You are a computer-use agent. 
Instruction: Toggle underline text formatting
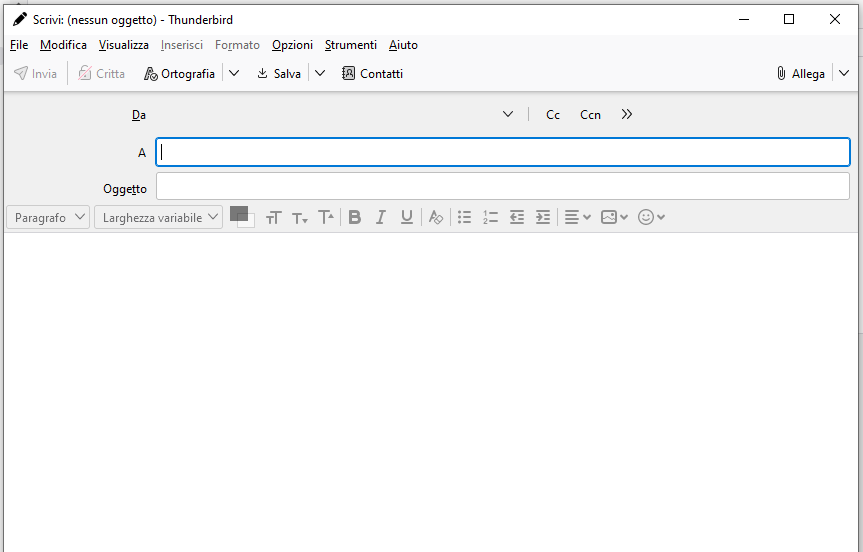click(407, 217)
